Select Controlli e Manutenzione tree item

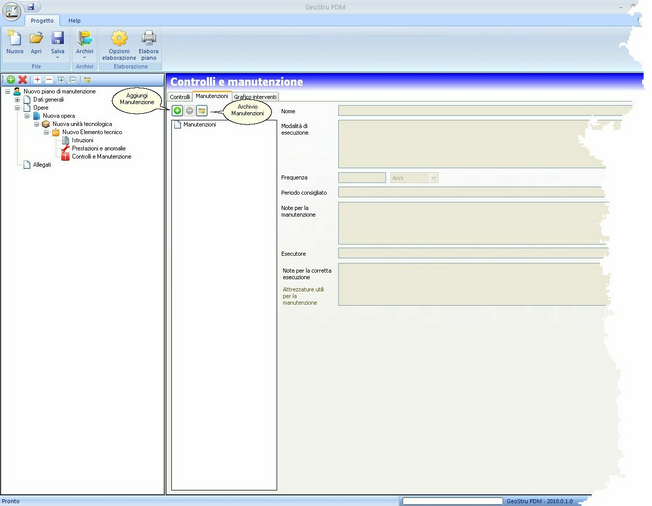(x=101, y=157)
